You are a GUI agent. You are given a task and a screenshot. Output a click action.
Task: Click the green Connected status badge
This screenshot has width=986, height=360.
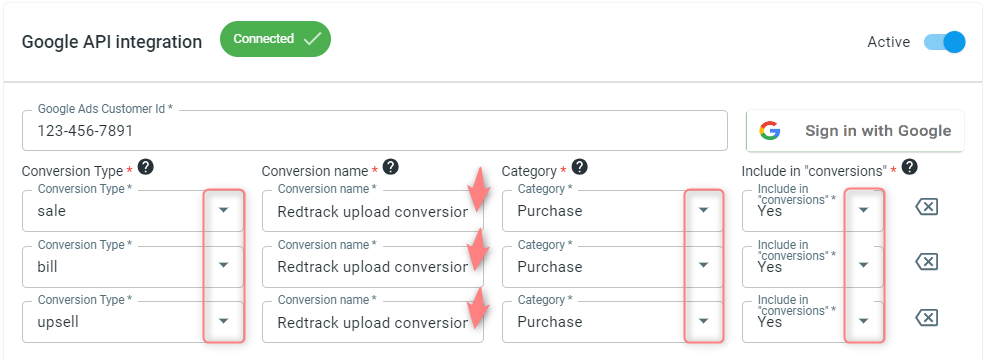tap(275, 39)
